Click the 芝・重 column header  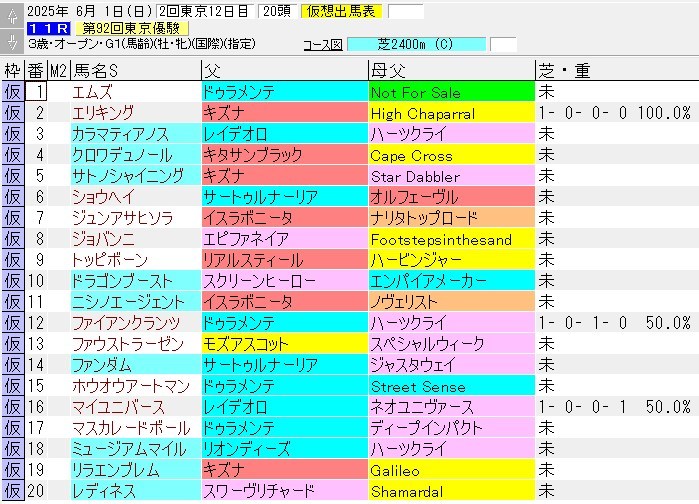pyautogui.click(x=617, y=70)
